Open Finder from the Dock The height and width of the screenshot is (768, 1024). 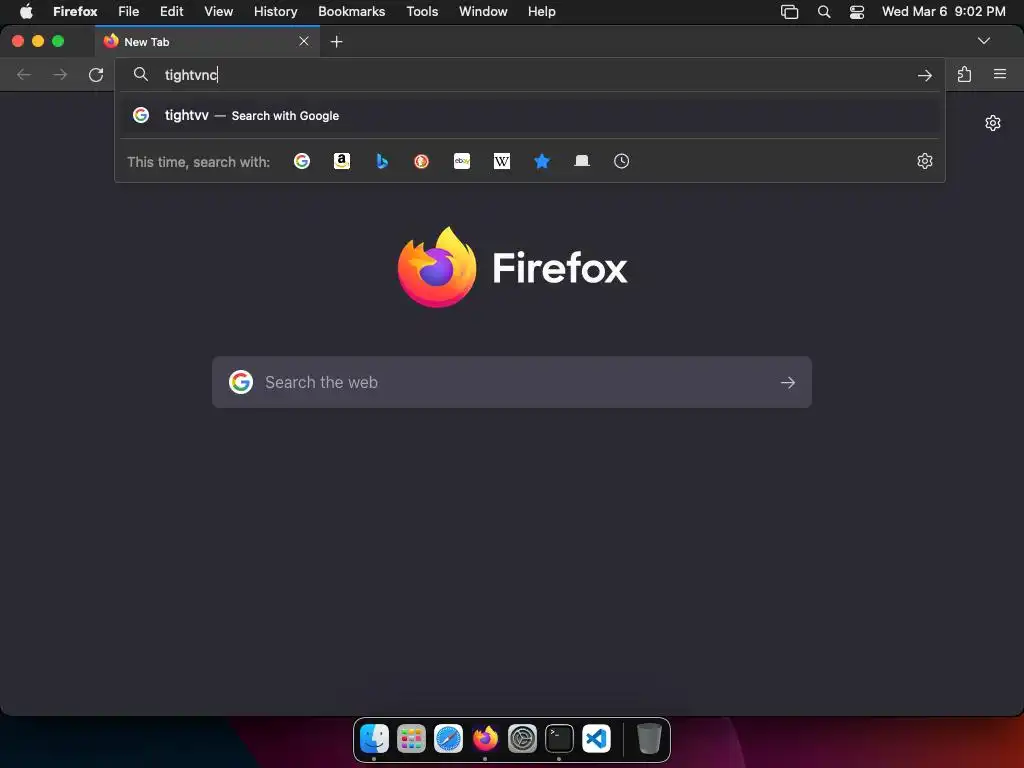(x=374, y=739)
